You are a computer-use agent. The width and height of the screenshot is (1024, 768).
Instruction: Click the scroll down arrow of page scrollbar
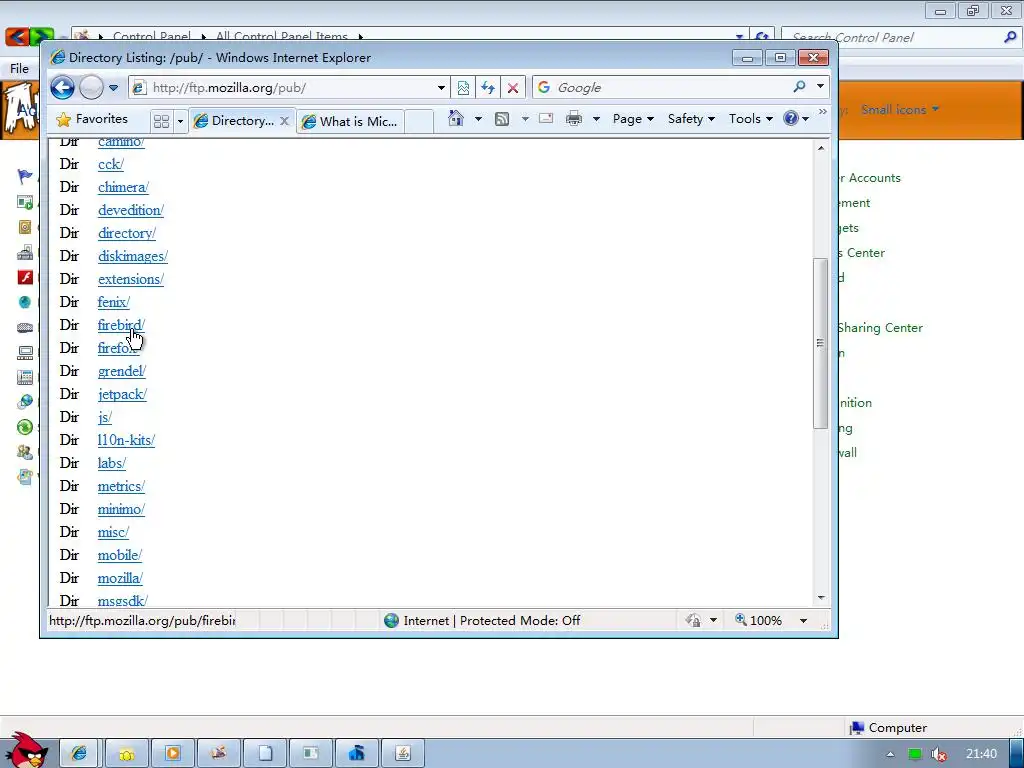(821, 598)
